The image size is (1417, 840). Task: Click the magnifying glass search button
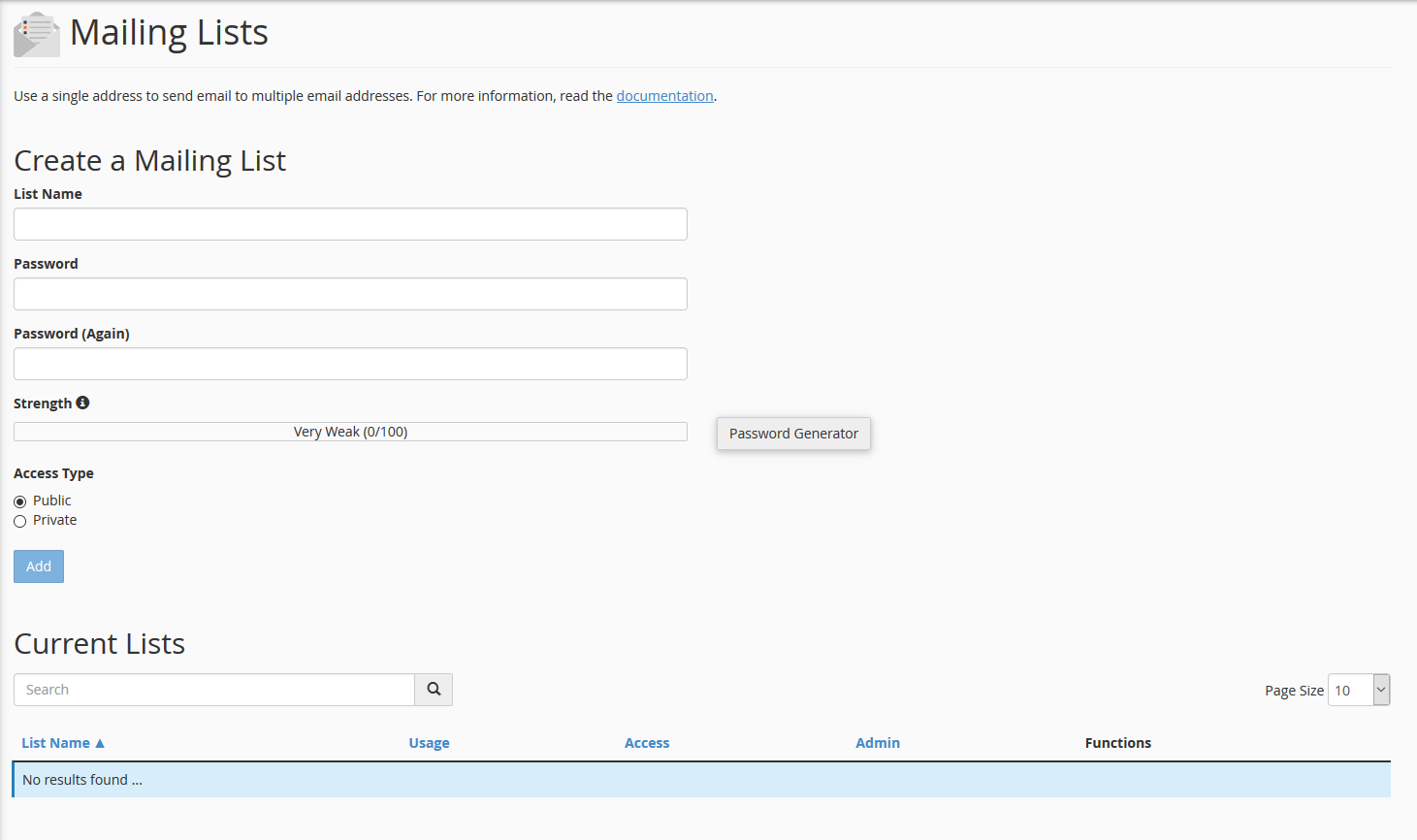pyautogui.click(x=434, y=690)
